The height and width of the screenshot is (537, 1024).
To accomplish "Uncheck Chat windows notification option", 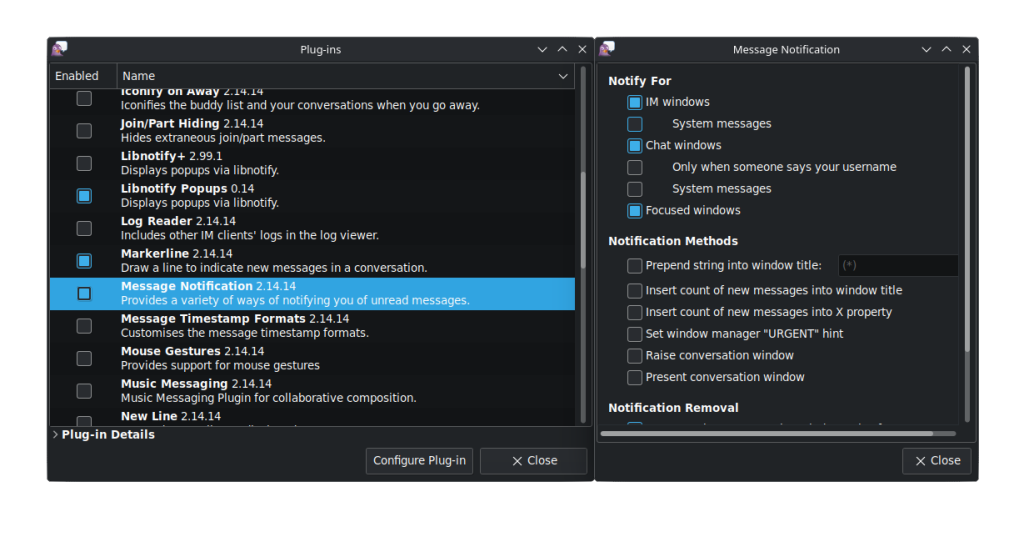I will click(x=635, y=146).
